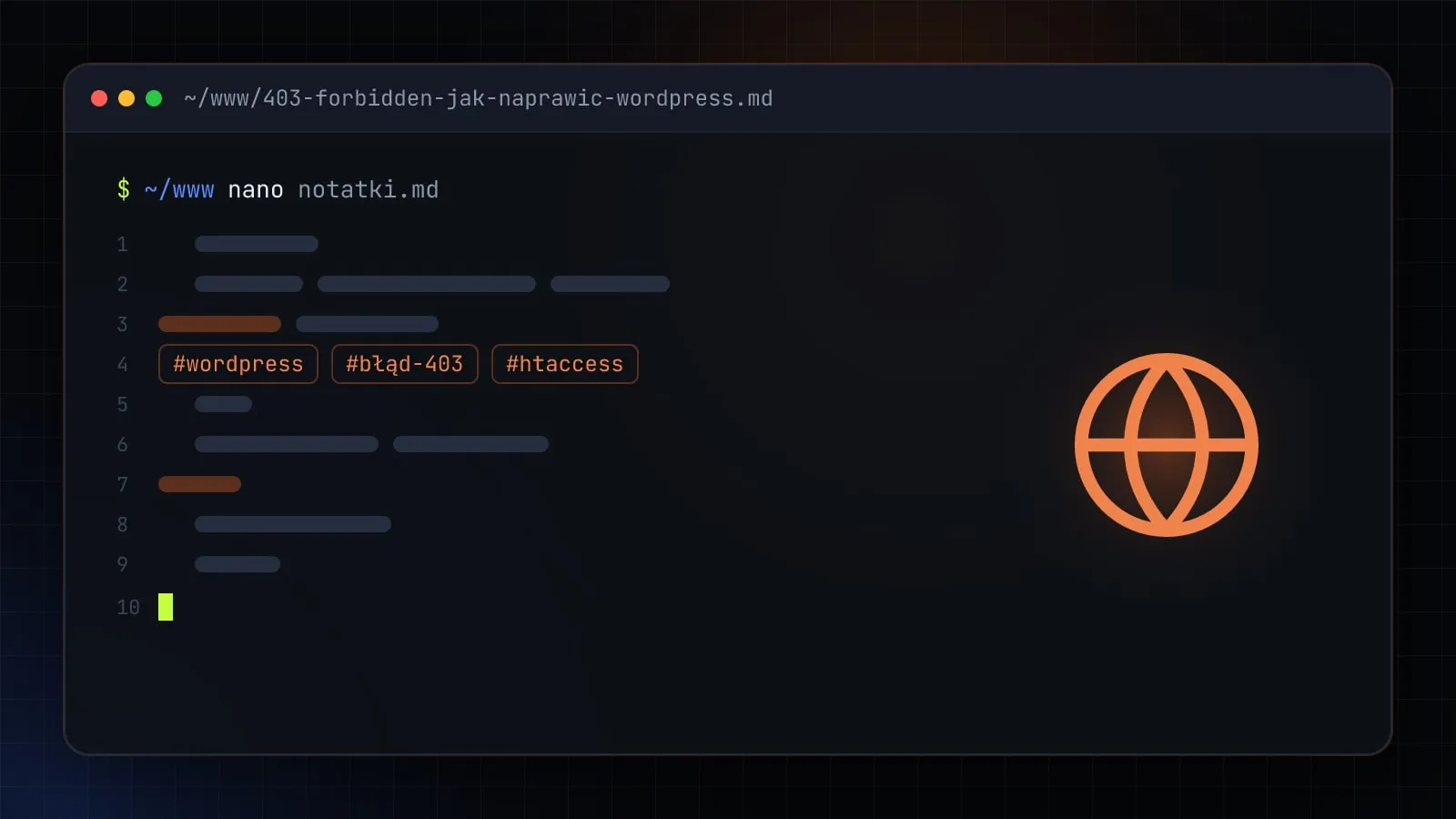Click the orange globe icon
Image resolution: width=1456 pixels, height=819 pixels.
1167,445
